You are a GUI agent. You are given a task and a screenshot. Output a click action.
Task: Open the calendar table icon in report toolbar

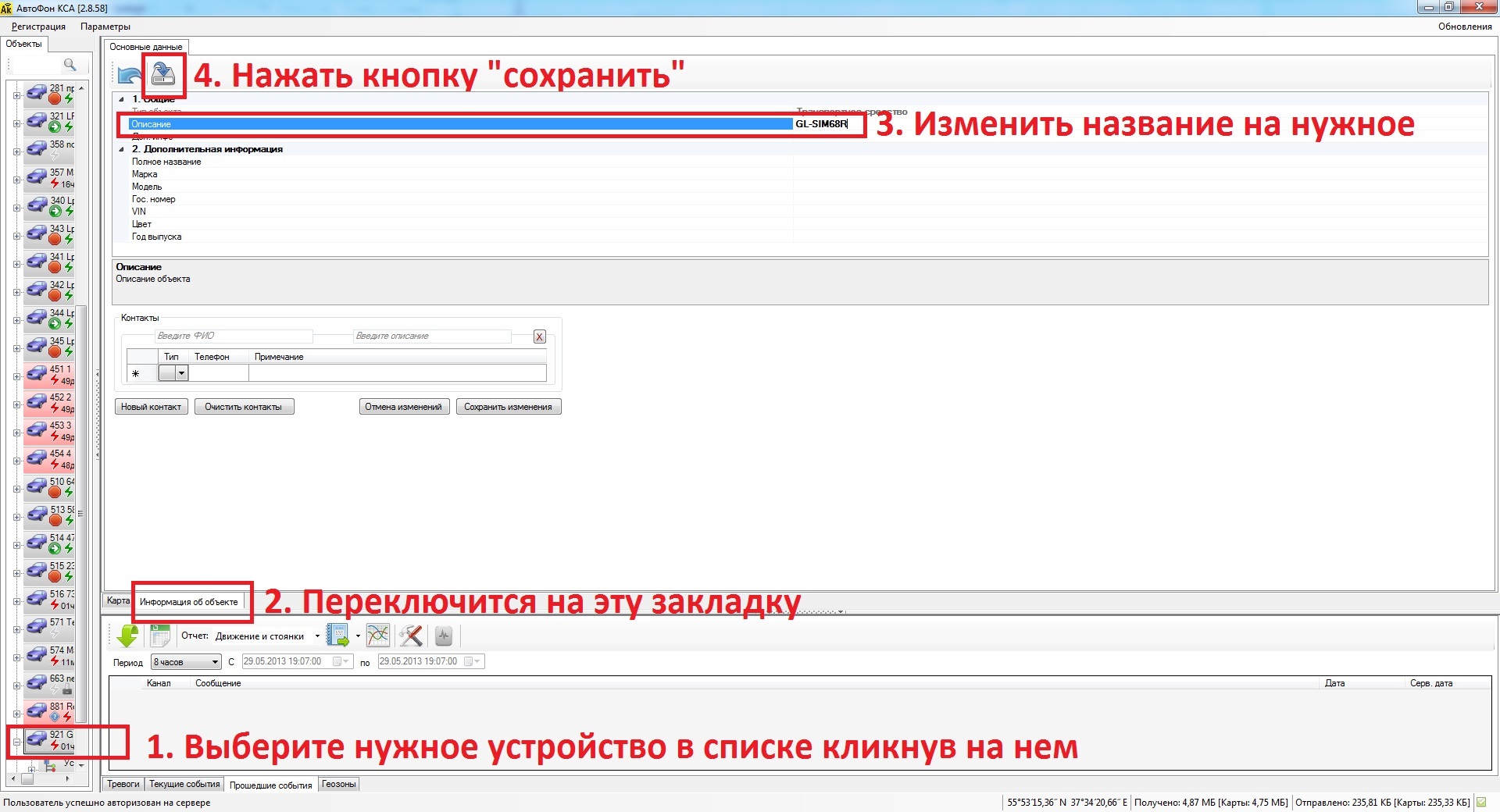pos(160,636)
